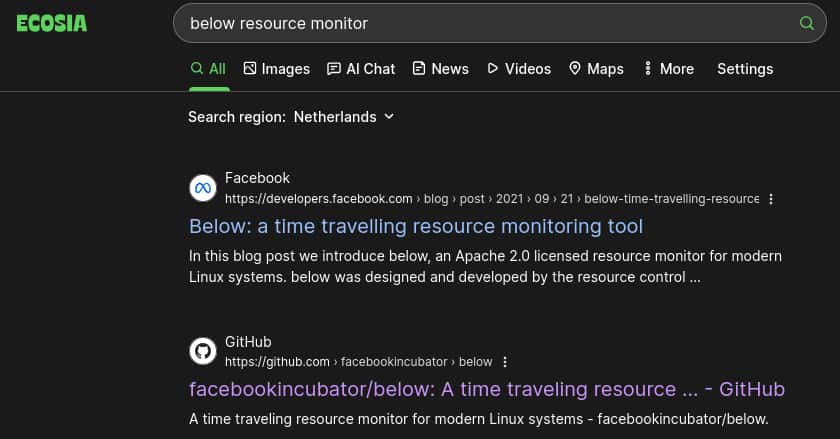This screenshot has width=840, height=439.
Task: Switch to the Images tab
Action: pos(277,69)
